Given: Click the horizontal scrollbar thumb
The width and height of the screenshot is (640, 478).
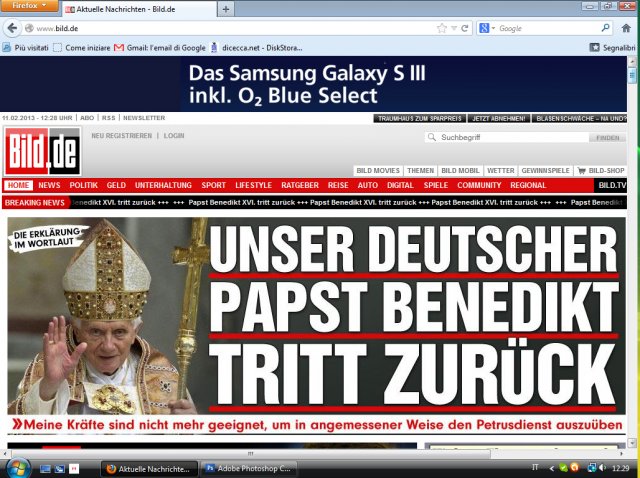Looking at the screenshot, I should pos(251,454).
